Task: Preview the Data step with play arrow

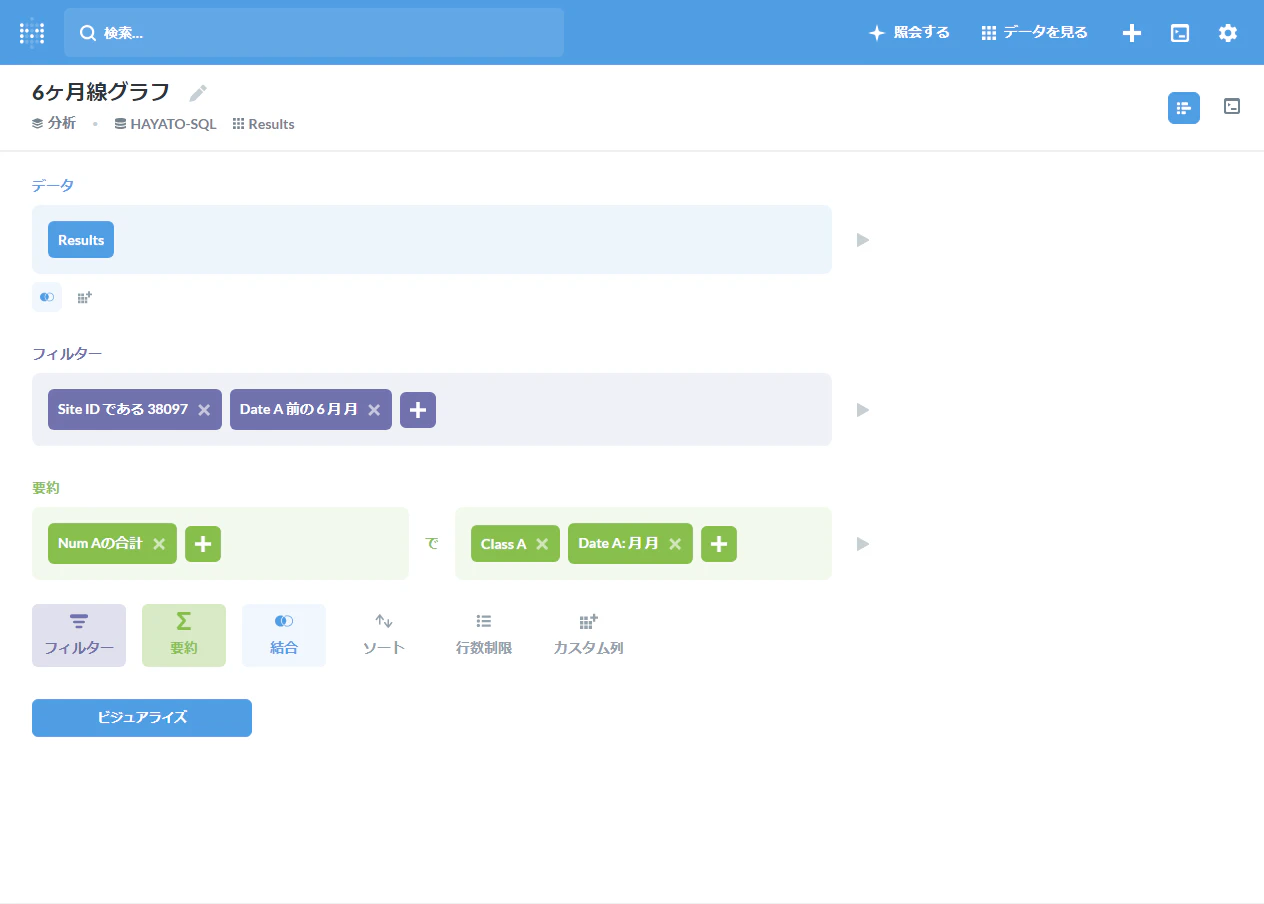Action: pyautogui.click(x=863, y=240)
